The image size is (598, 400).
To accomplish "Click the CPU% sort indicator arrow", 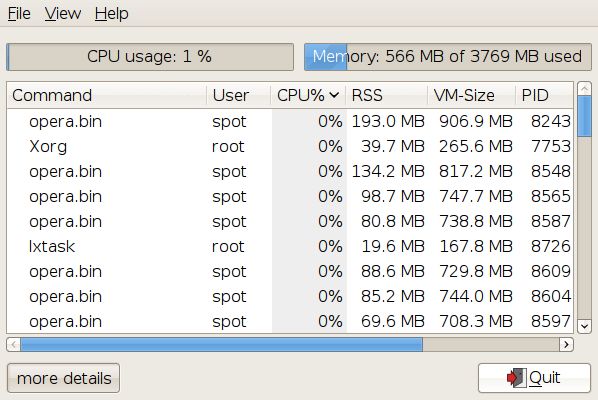I will 334,95.
